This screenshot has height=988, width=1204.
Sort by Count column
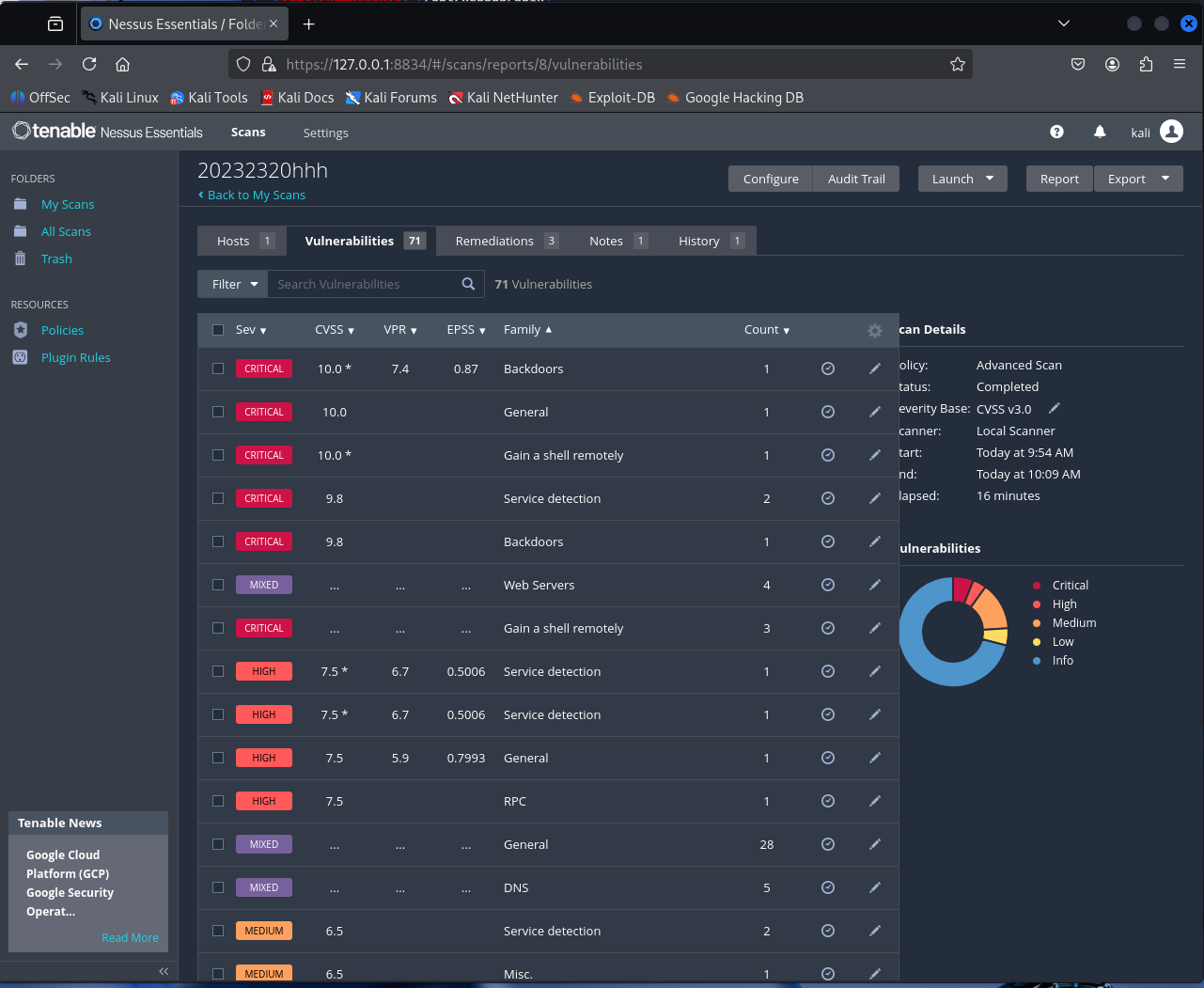767,330
